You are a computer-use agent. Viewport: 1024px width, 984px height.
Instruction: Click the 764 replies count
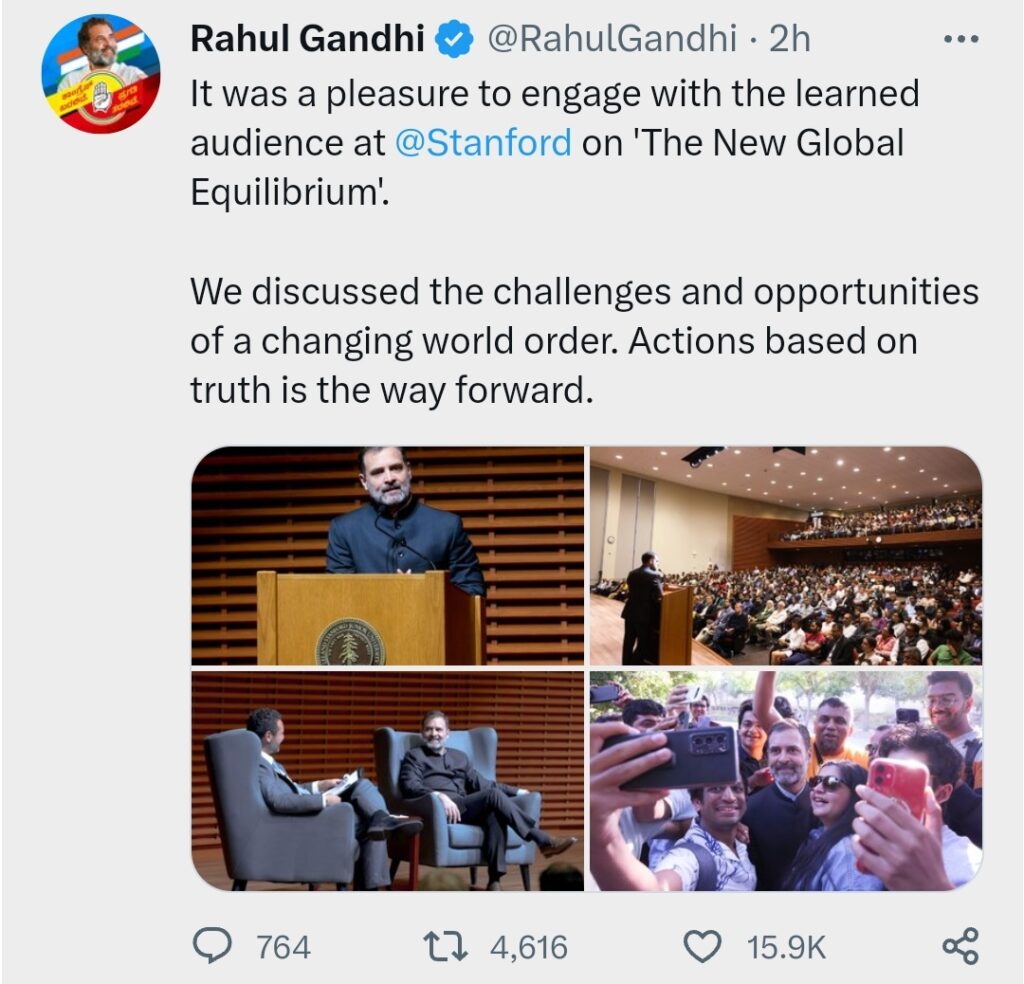click(283, 947)
